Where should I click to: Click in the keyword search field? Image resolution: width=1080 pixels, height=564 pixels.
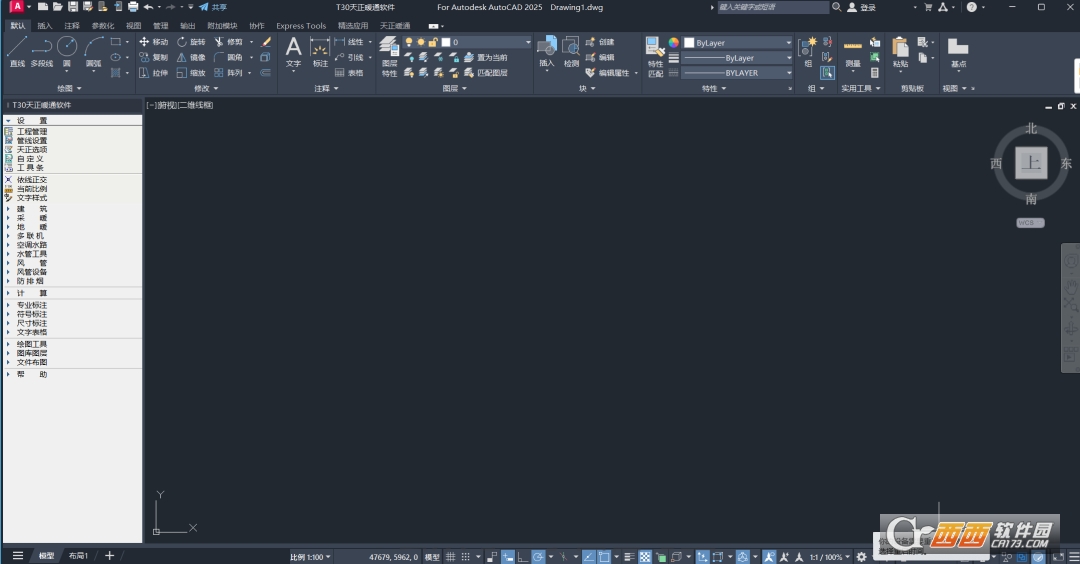[773, 7]
